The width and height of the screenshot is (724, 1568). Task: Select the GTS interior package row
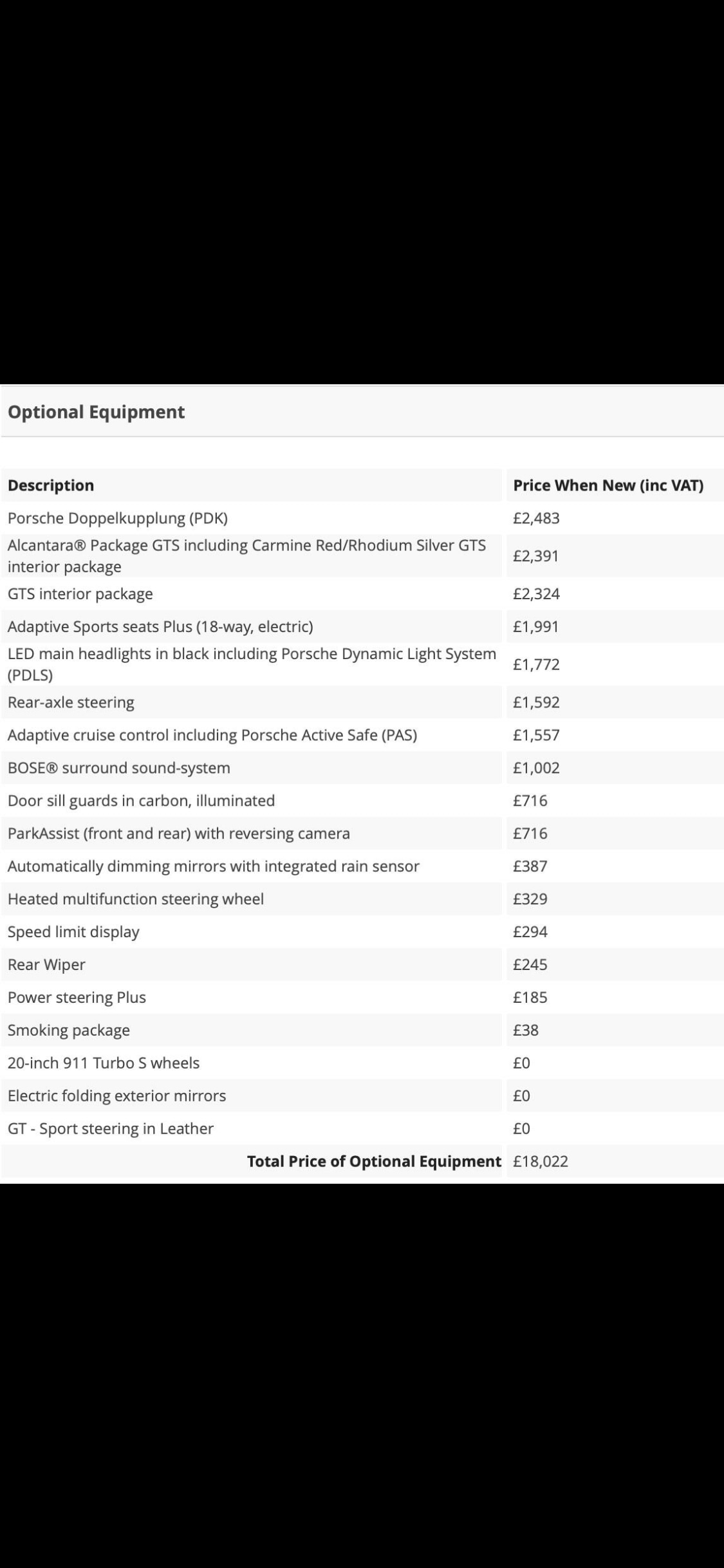80,593
